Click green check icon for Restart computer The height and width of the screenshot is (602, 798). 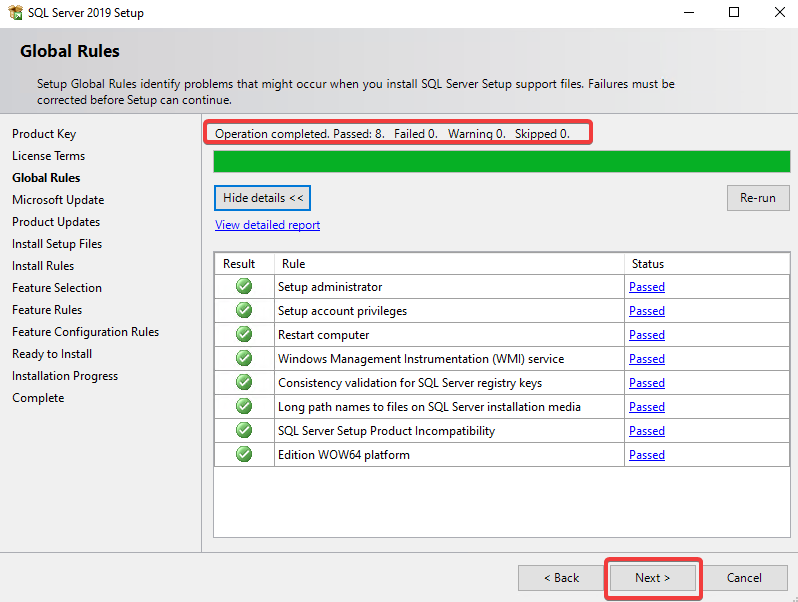tap(244, 334)
